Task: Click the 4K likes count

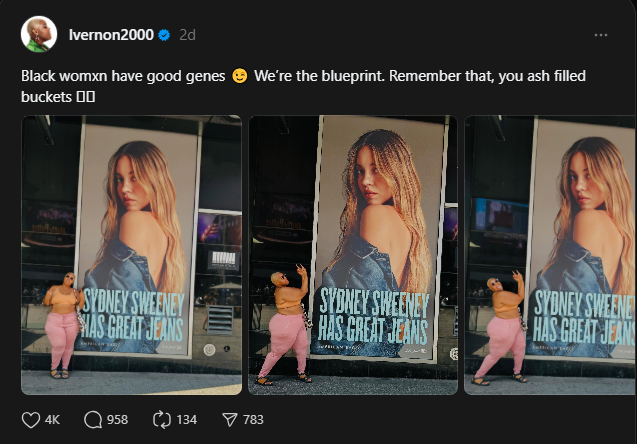Action: coord(52,420)
